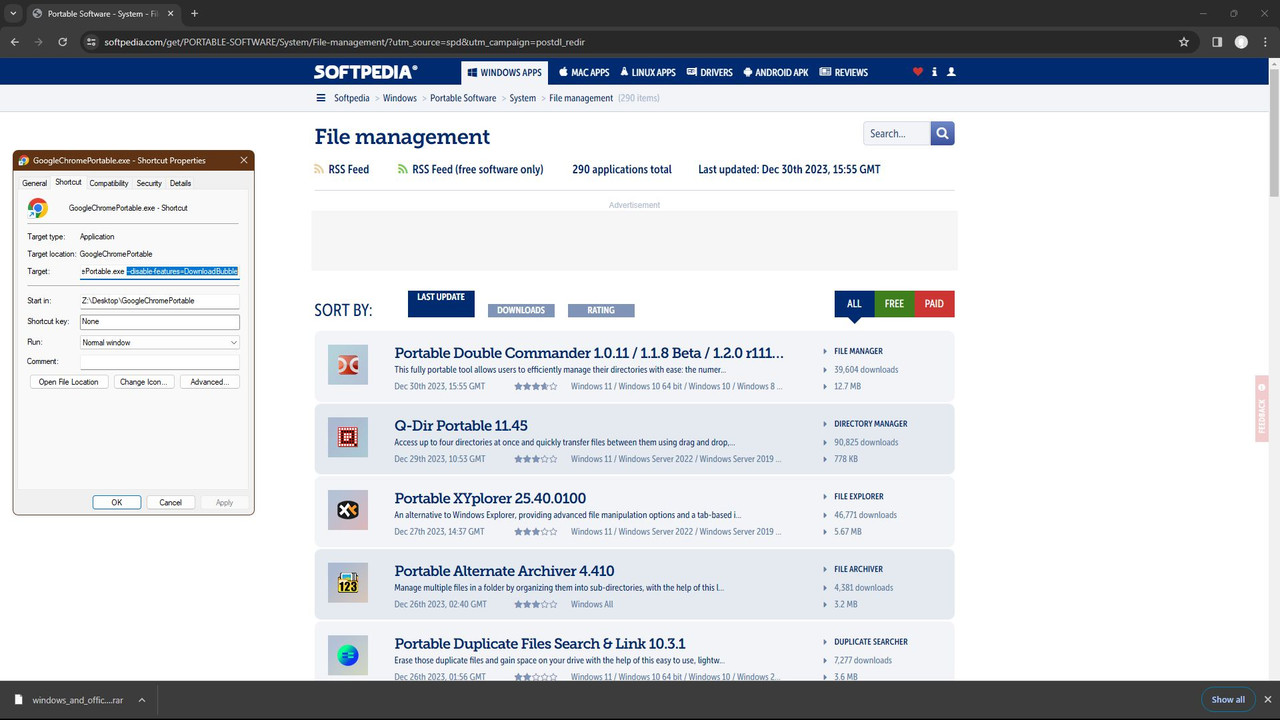This screenshot has height=720, width=1280.
Task: Switch to Compatibility tab
Action: coord(109,183)
